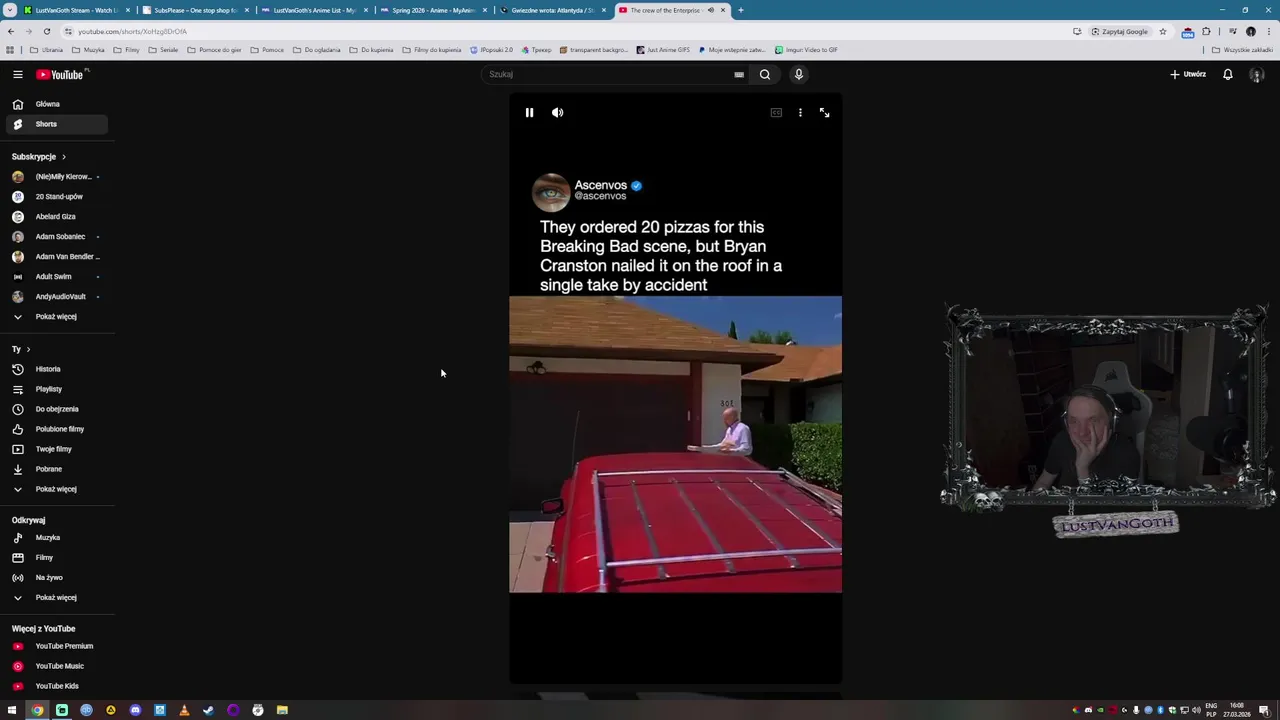Open the Chrome extensions puzzle icon
Viewport: 1280px width, 720px height.
click(x=1206, y=31)
